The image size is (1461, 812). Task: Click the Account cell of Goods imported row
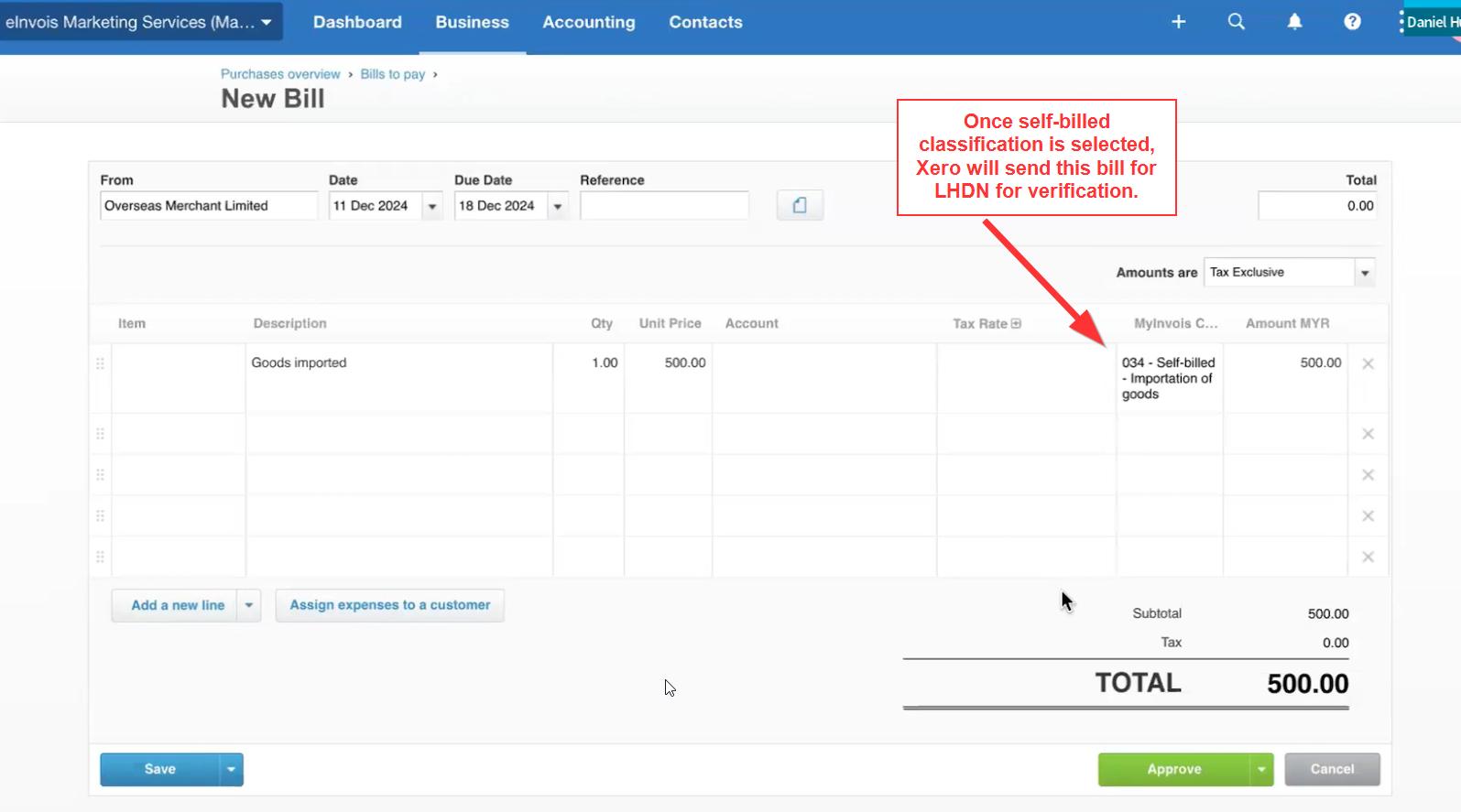[824, 378]
